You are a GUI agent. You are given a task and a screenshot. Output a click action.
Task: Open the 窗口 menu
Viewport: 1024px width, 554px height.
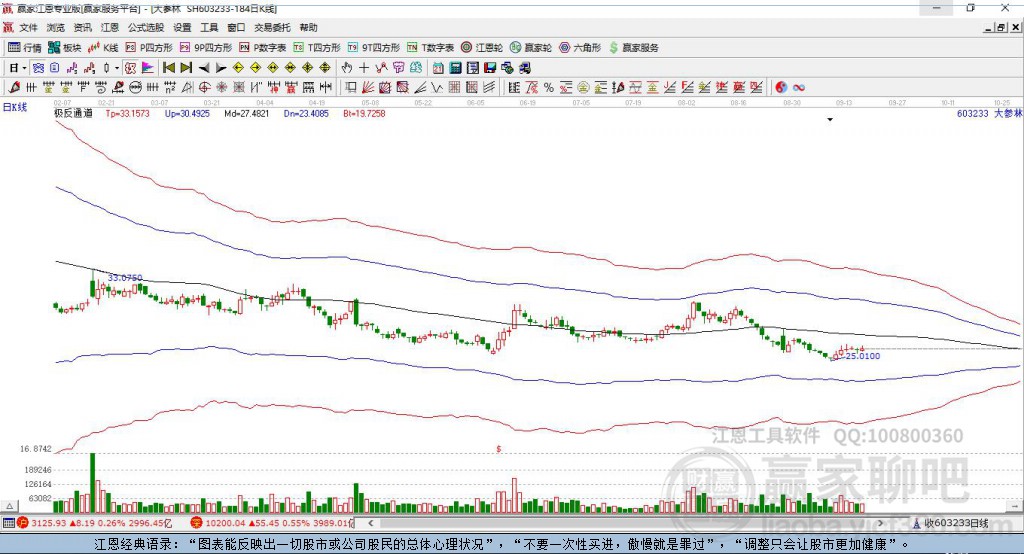tap(236, 27)
